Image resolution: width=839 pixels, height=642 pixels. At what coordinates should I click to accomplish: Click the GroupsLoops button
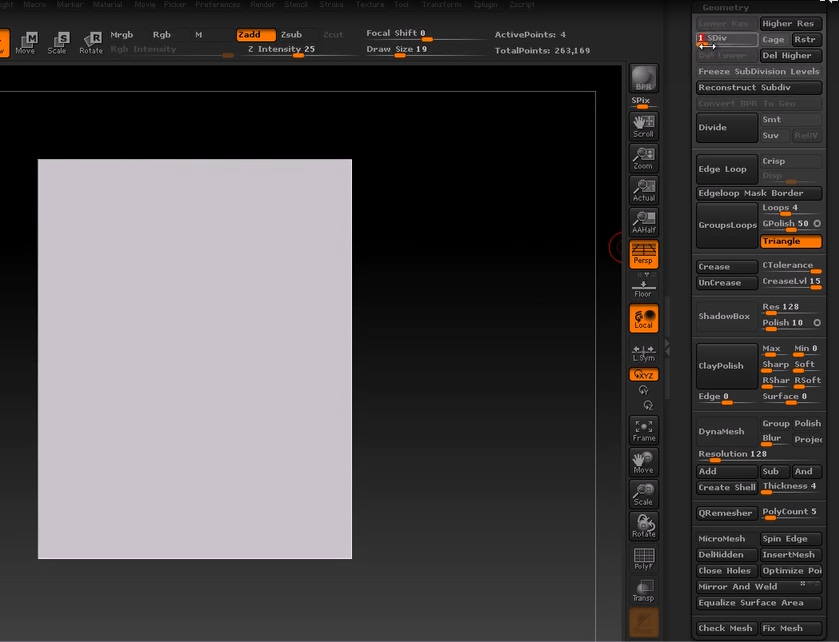tap(727, 225)
